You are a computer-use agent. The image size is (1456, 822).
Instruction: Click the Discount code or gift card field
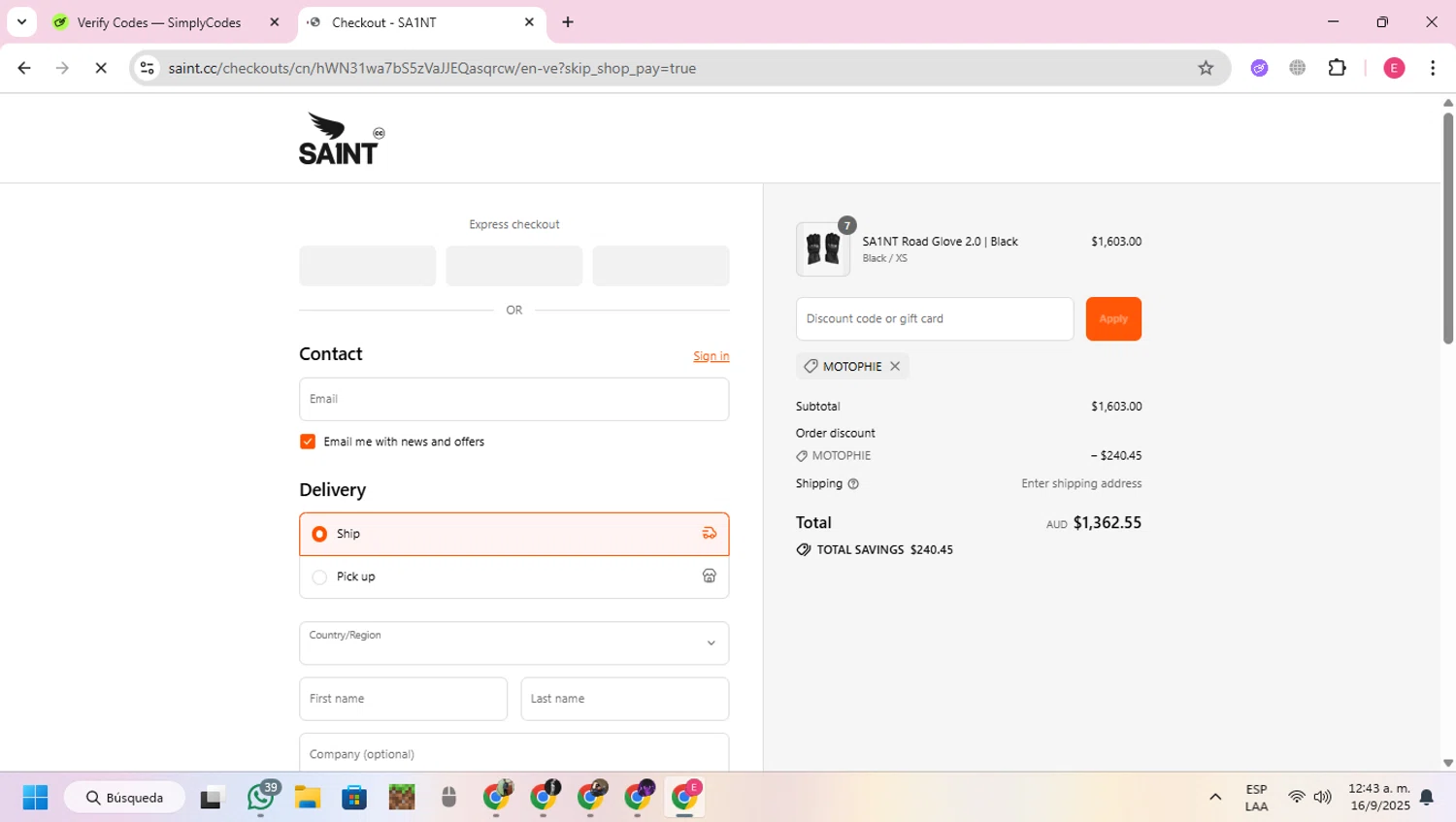935,318
